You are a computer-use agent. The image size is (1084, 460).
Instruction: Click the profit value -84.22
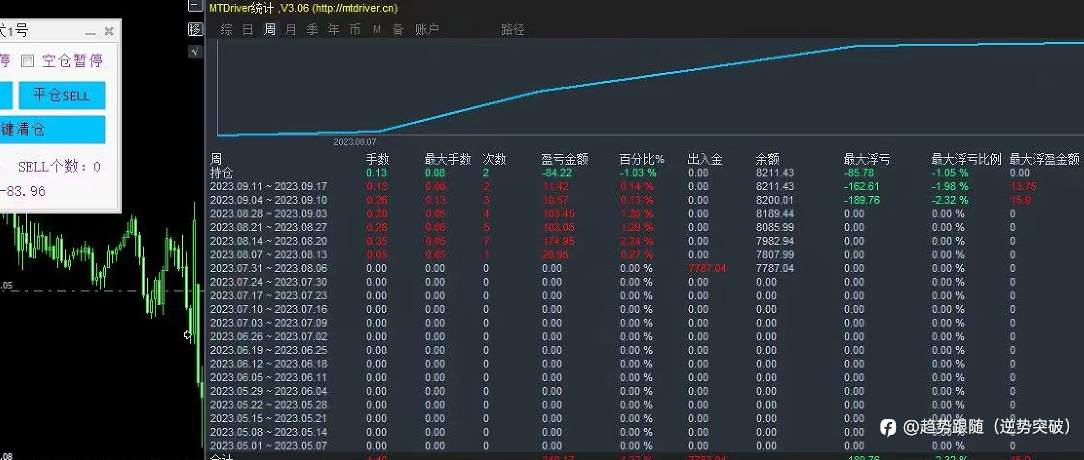coord(557,173)
